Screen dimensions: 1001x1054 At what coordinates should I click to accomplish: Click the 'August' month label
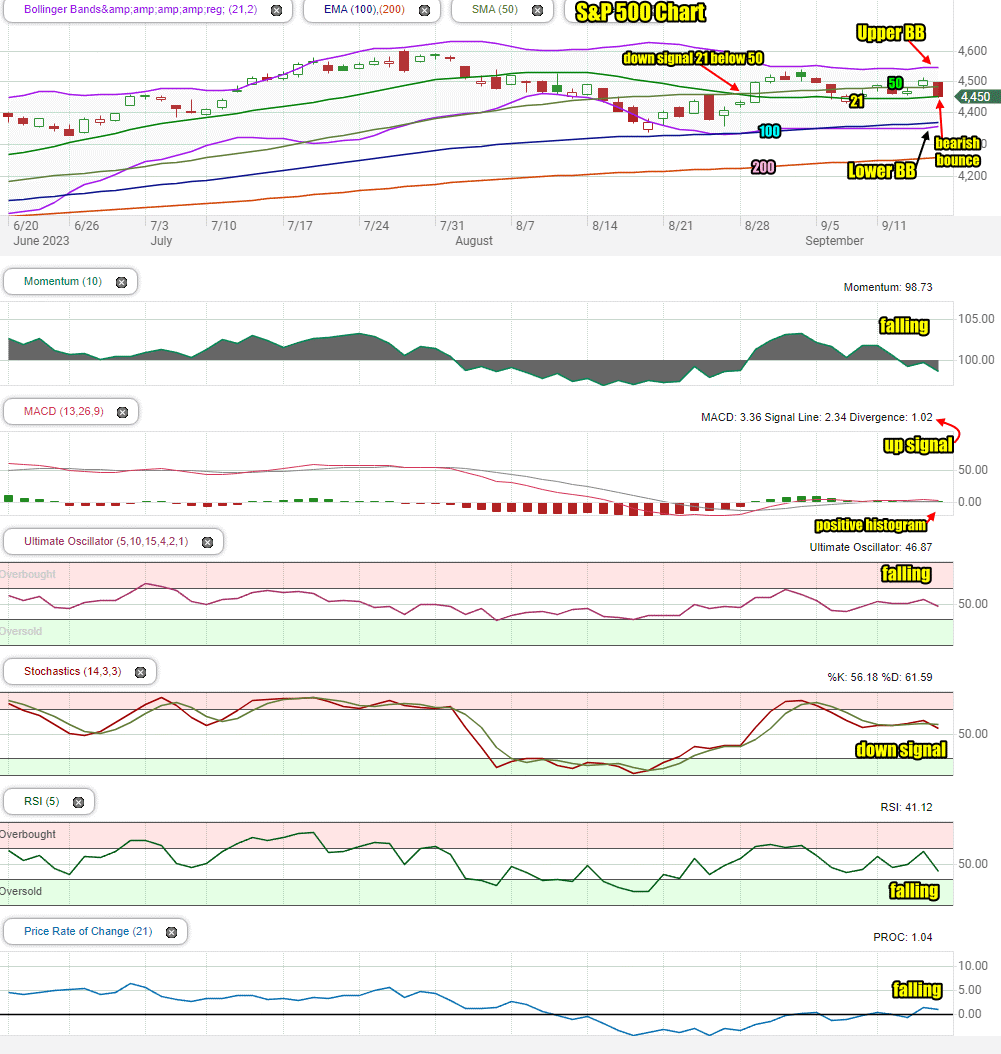[474, 241]
